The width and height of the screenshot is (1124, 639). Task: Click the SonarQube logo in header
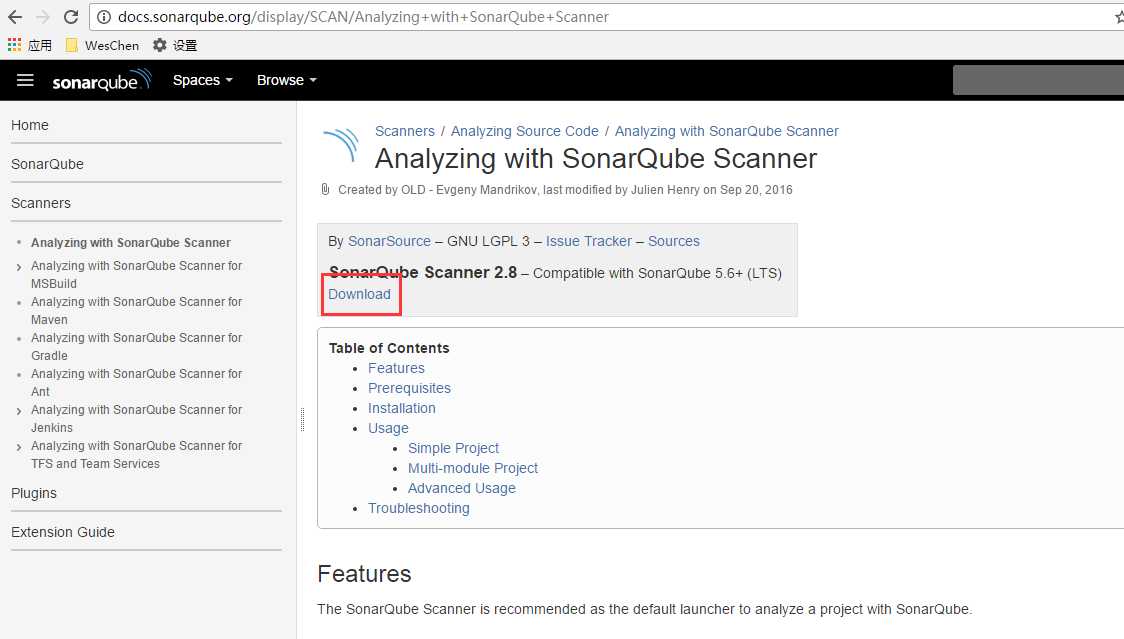(x=102, y=80)
